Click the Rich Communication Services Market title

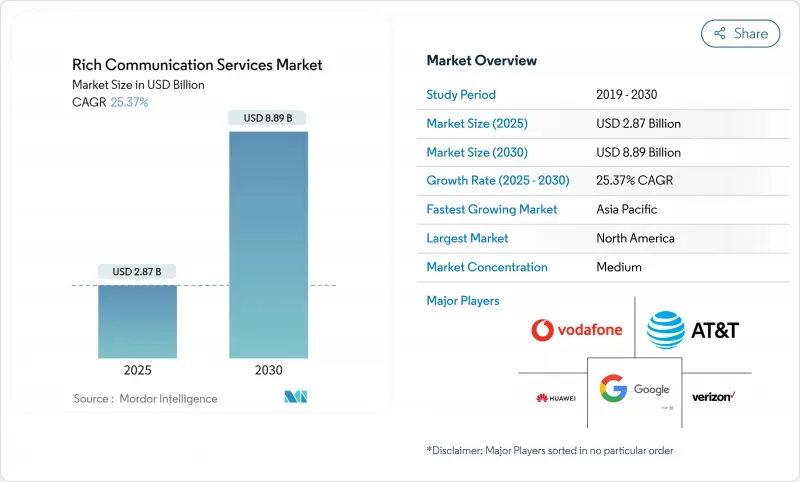[197, 65]
